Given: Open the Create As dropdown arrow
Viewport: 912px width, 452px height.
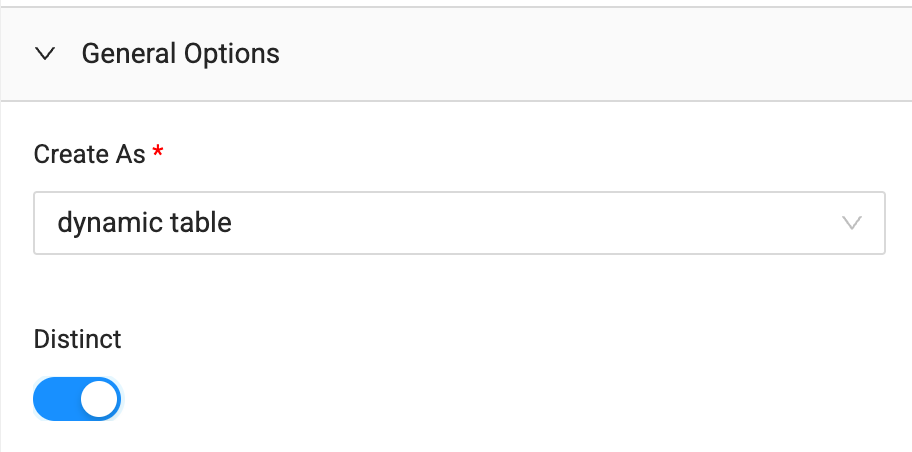Looking at the screenshot, I should pos(852,223).
